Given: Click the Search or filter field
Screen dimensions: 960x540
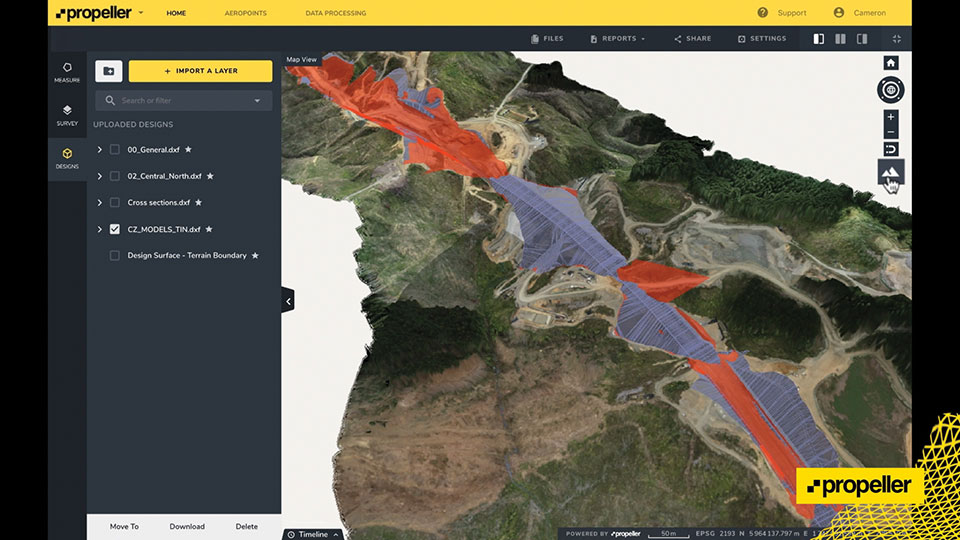Looking at the screenshot, I should point(183,101).
